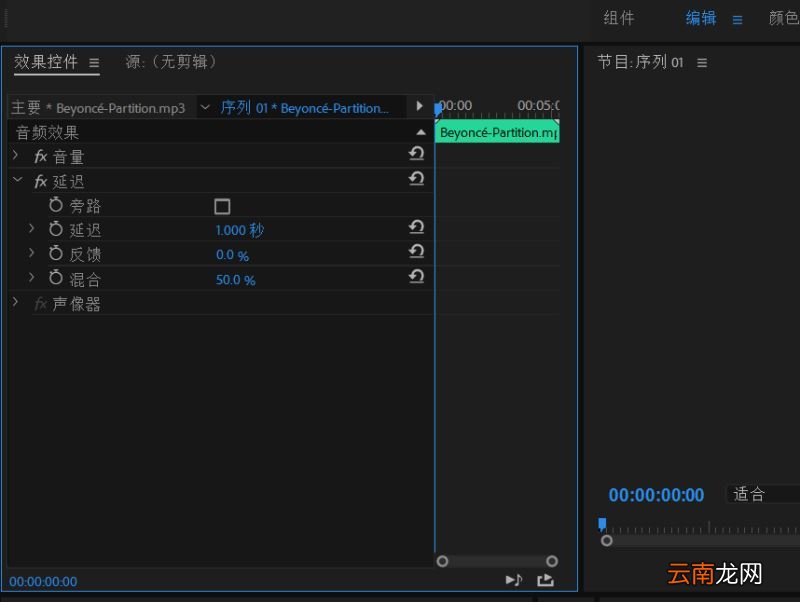
Task: Expand the 混合 parameter
Action: coord(32,277)
